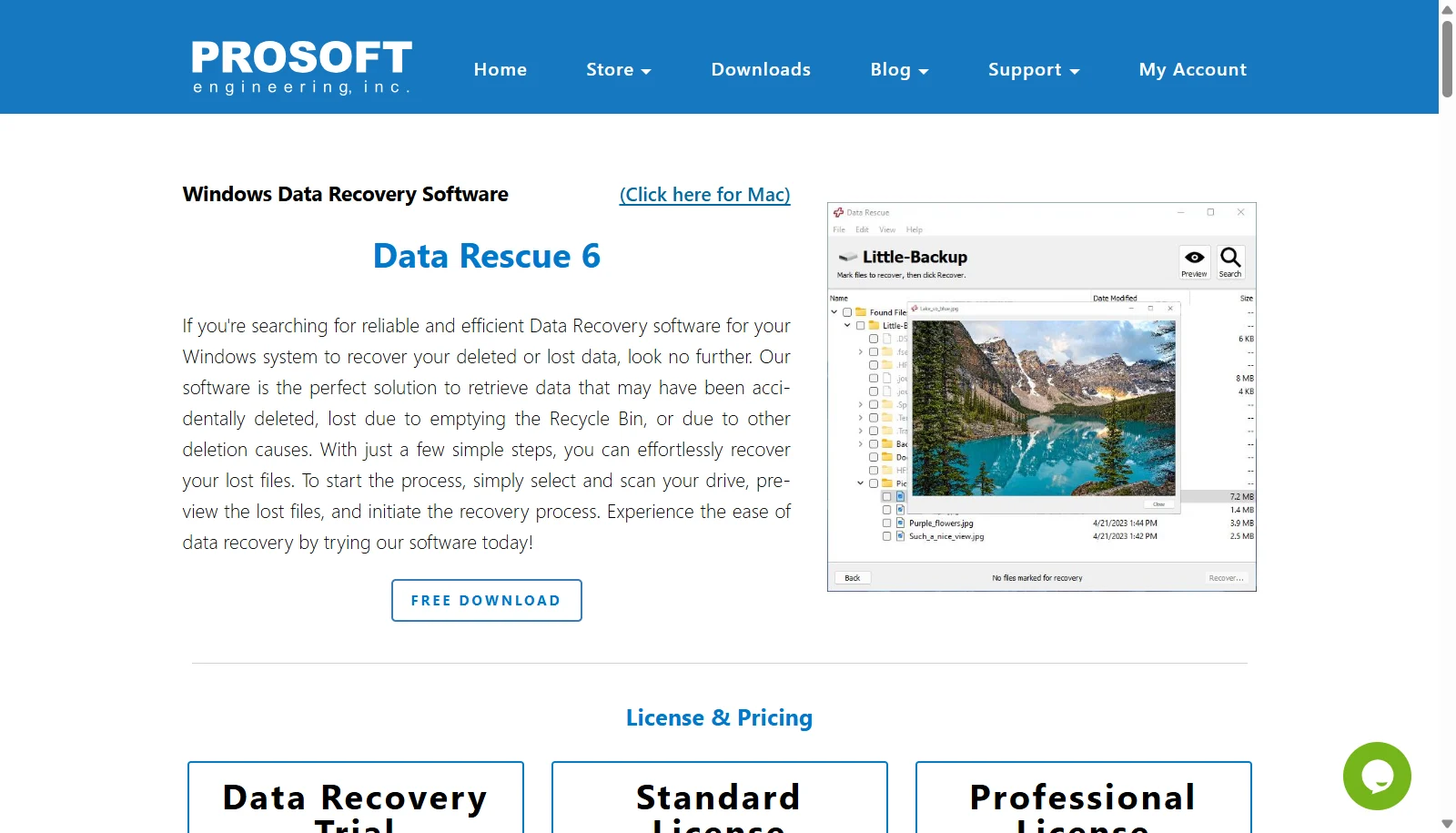Open the green chat bubble widget
The width and height of the screenshot is (1456, 833).
[1377, 776]
